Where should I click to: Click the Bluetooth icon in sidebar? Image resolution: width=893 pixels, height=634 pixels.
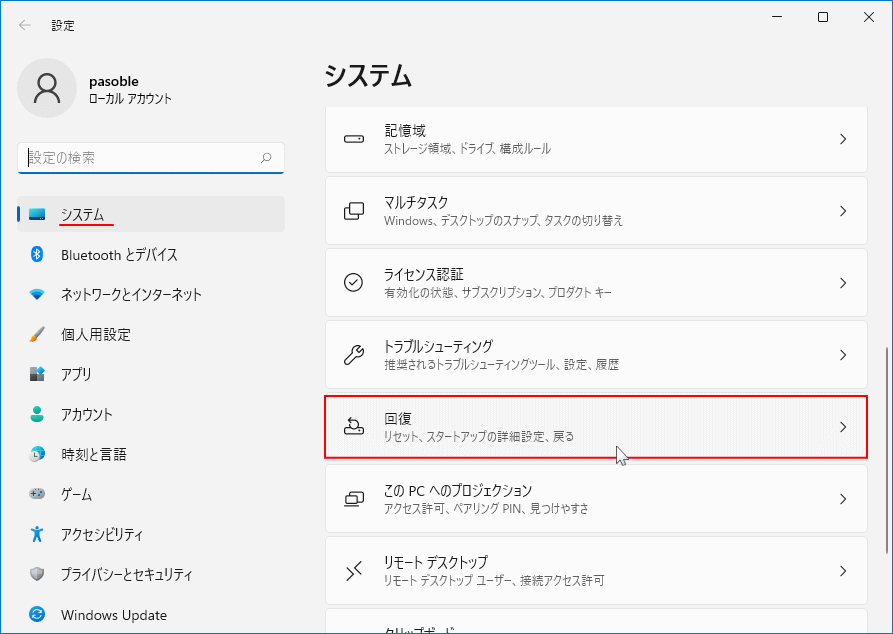[37, 254]
